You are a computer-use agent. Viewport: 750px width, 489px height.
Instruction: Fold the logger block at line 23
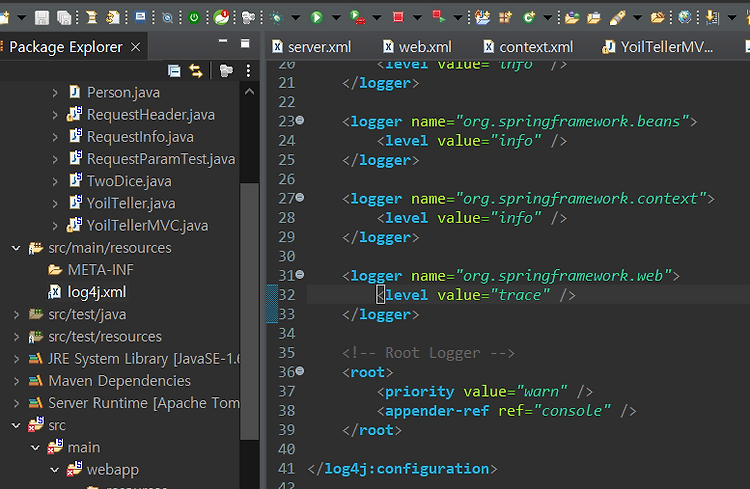click(300, 121)
